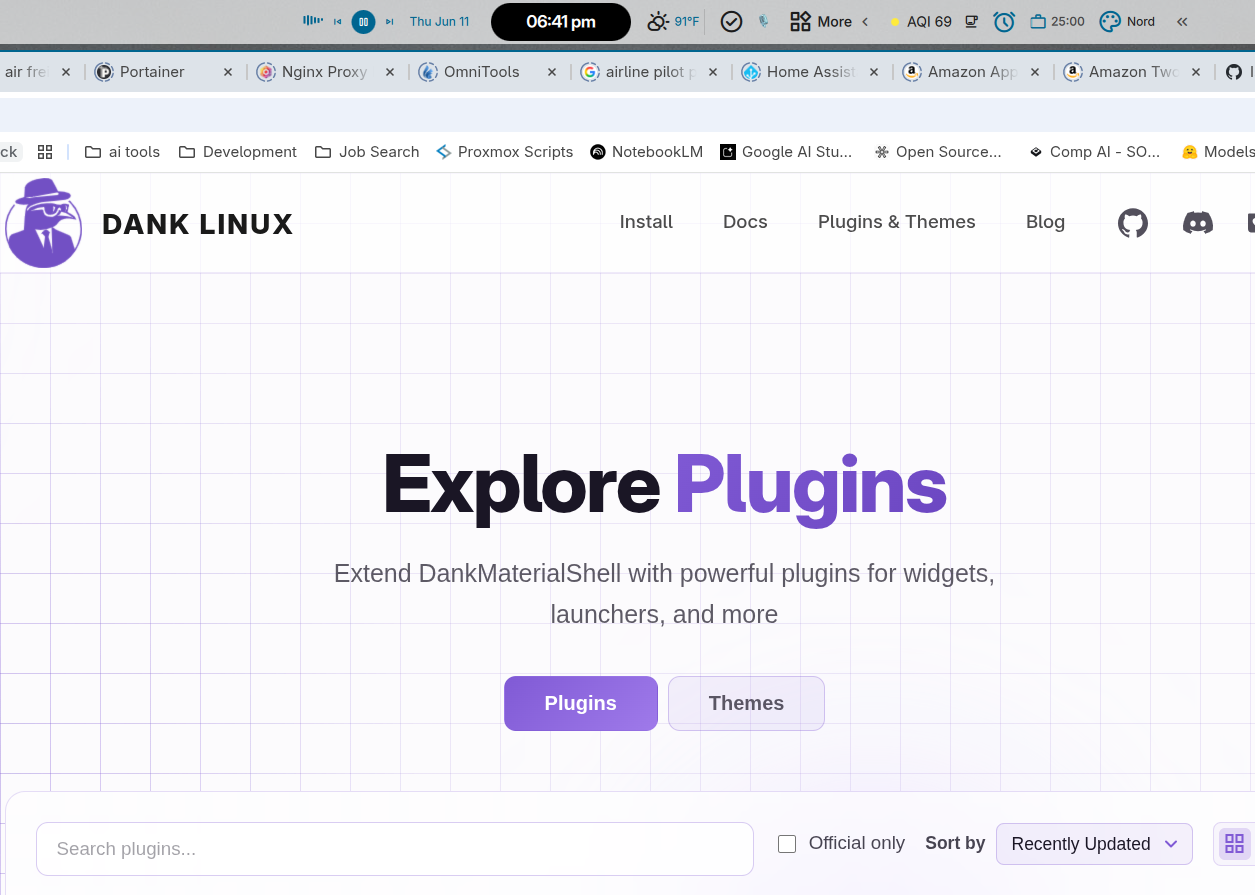Select the Themes toggle button
The width and height of the screenshot is (1255, 895).
(746, 703)
